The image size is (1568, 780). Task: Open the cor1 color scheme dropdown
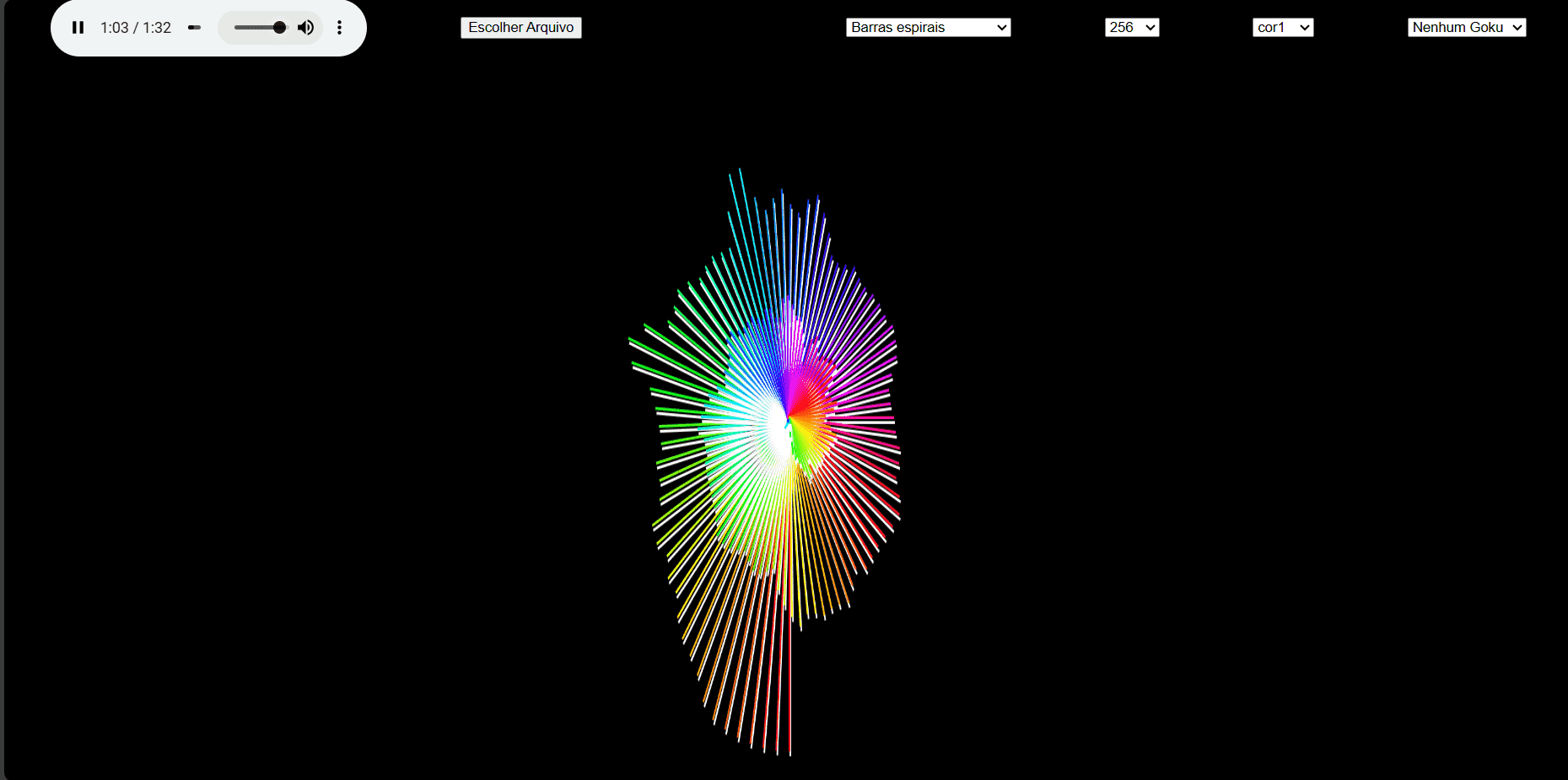coord(1282,28)
